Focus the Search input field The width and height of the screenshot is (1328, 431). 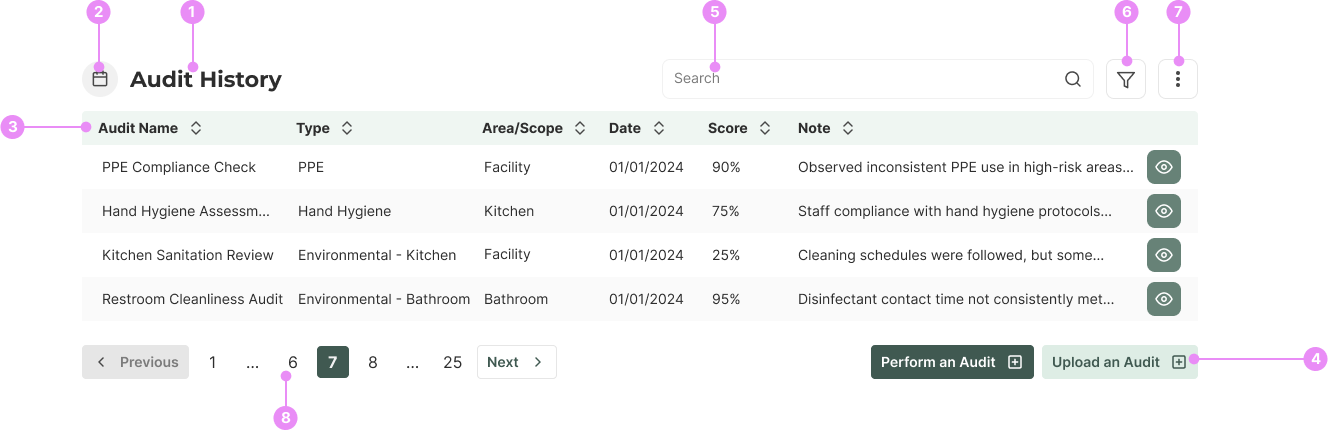click(860, 79)
